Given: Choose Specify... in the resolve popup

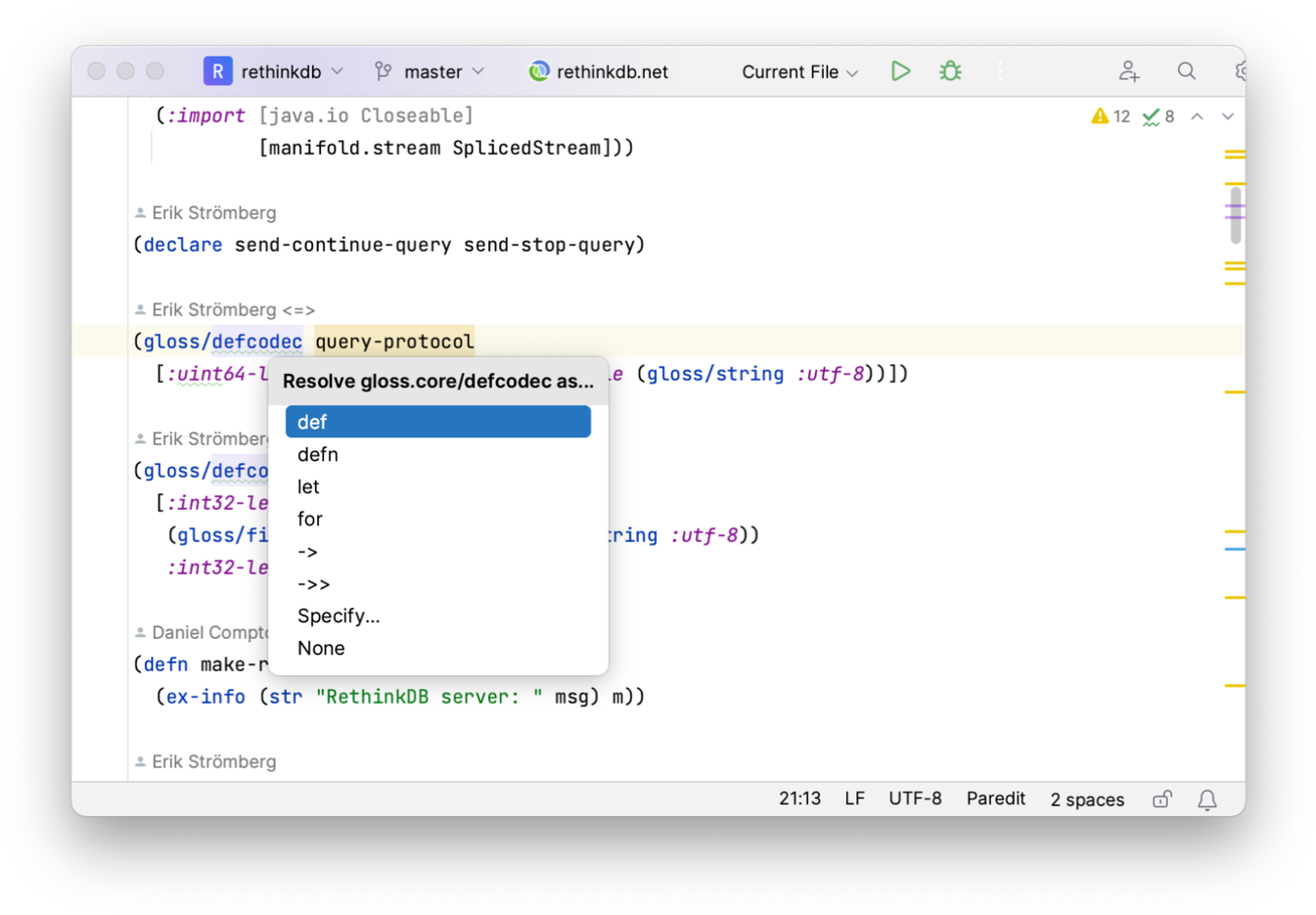Looking at the screenshot, I should 438,616.
